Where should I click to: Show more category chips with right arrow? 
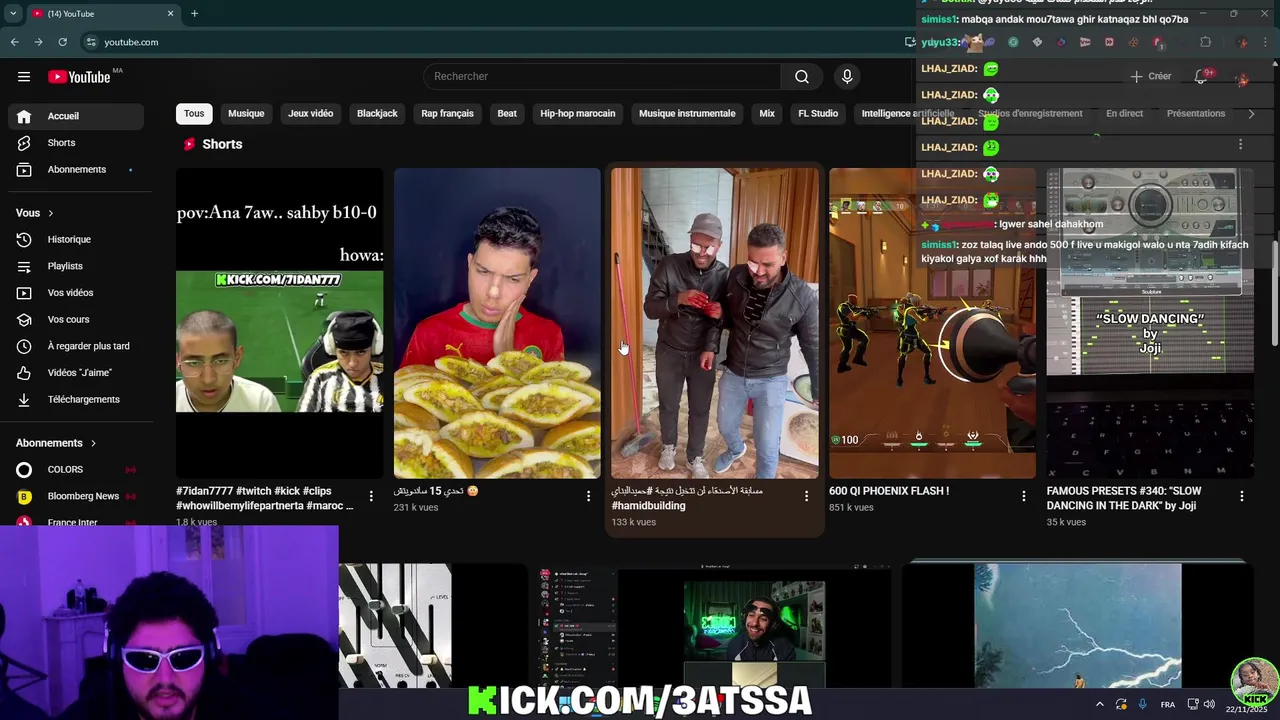point(1251,114)
